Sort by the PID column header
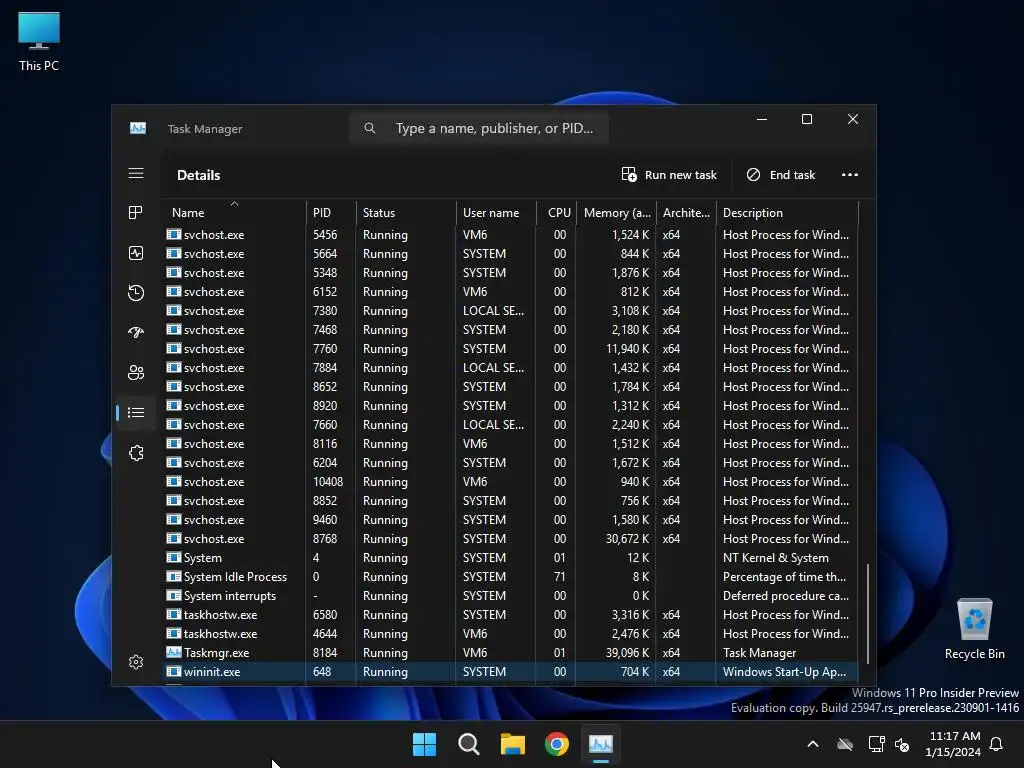 click(330, 212)
